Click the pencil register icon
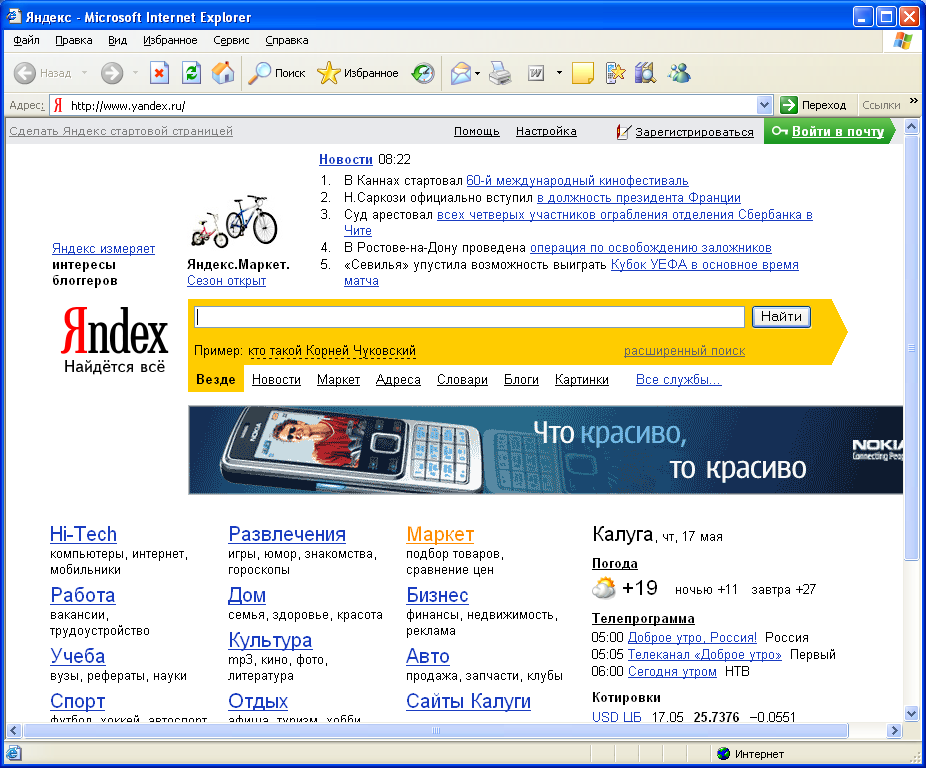This screenshot has height=768, width=926. point(624,132)
